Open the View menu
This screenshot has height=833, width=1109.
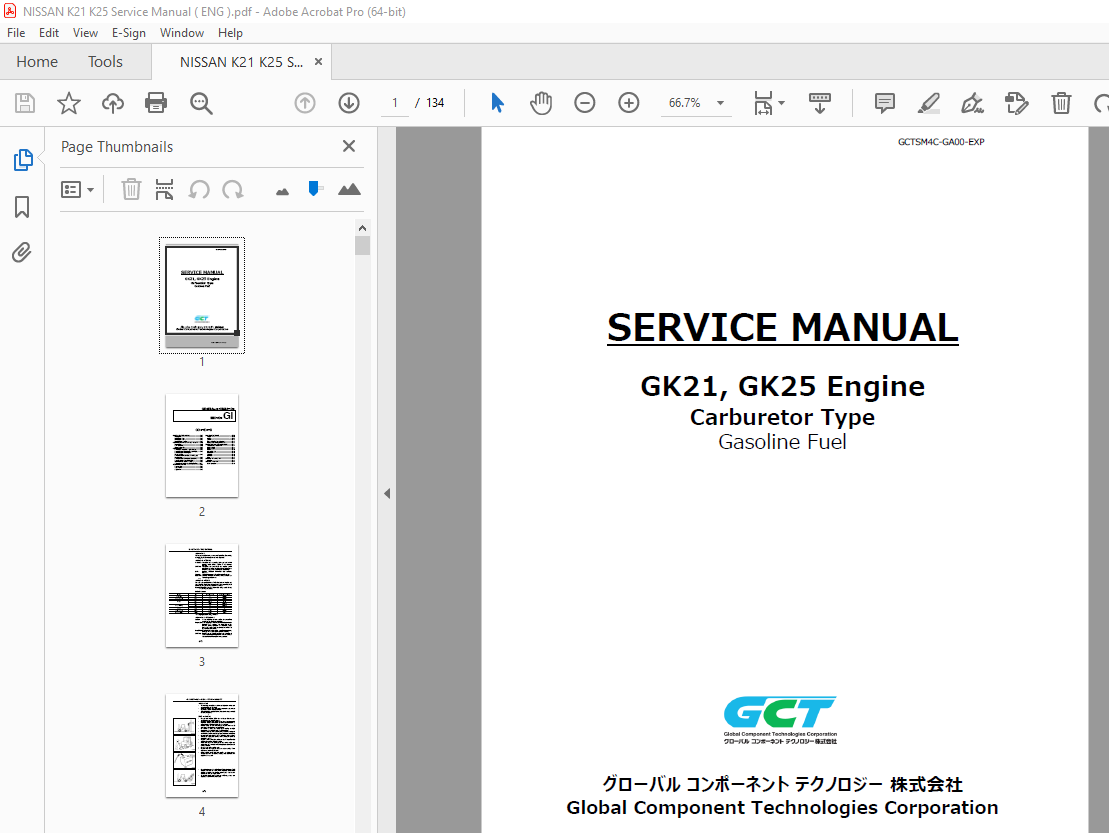tap(85, 33)
